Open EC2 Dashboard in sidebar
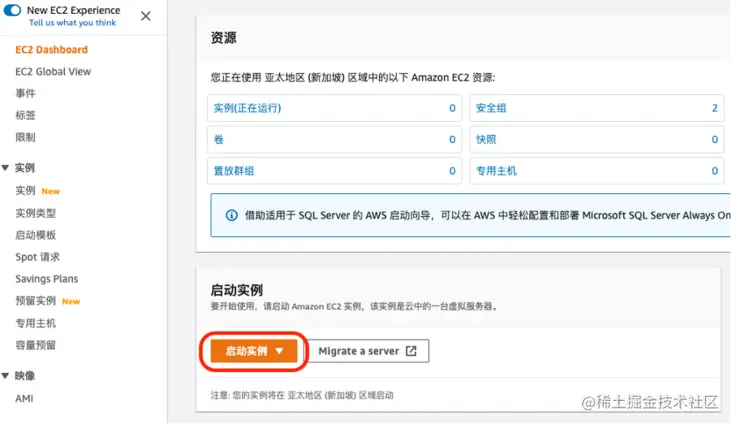The width and height of the screenshot is (732, 424). [51, 49]
